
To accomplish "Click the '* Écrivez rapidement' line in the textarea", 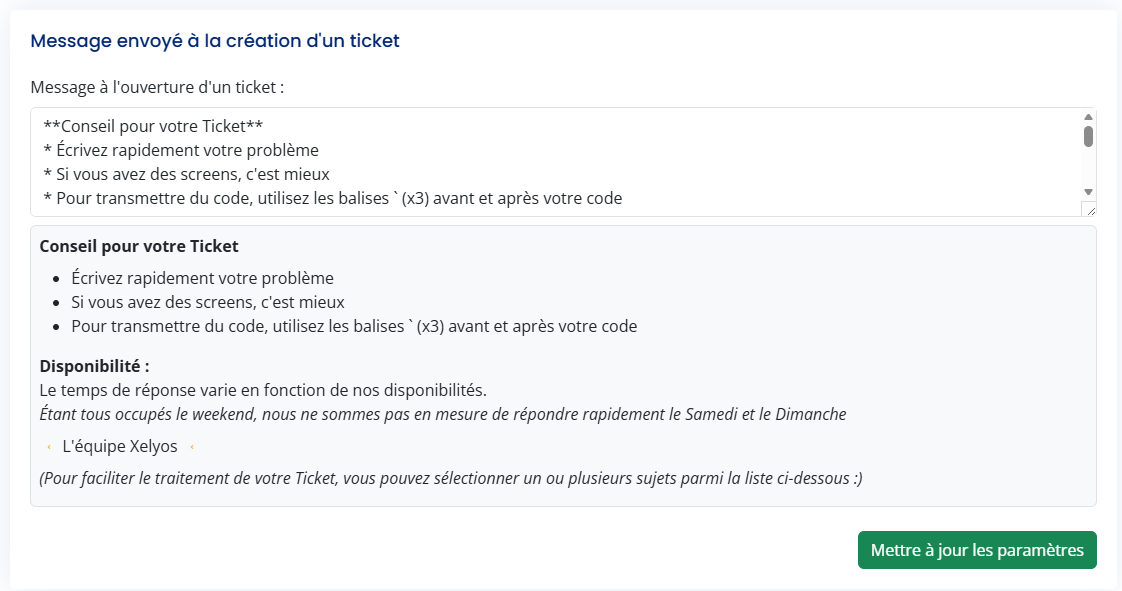I will coord(181,150).
